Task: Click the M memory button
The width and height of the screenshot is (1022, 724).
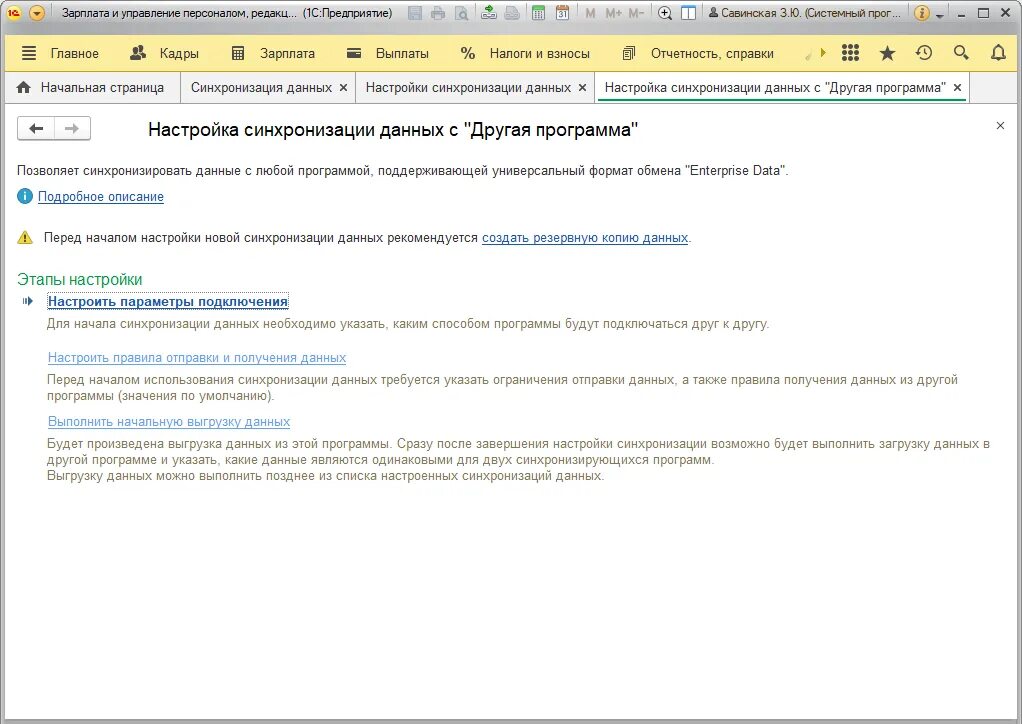Action: point(590,13)
